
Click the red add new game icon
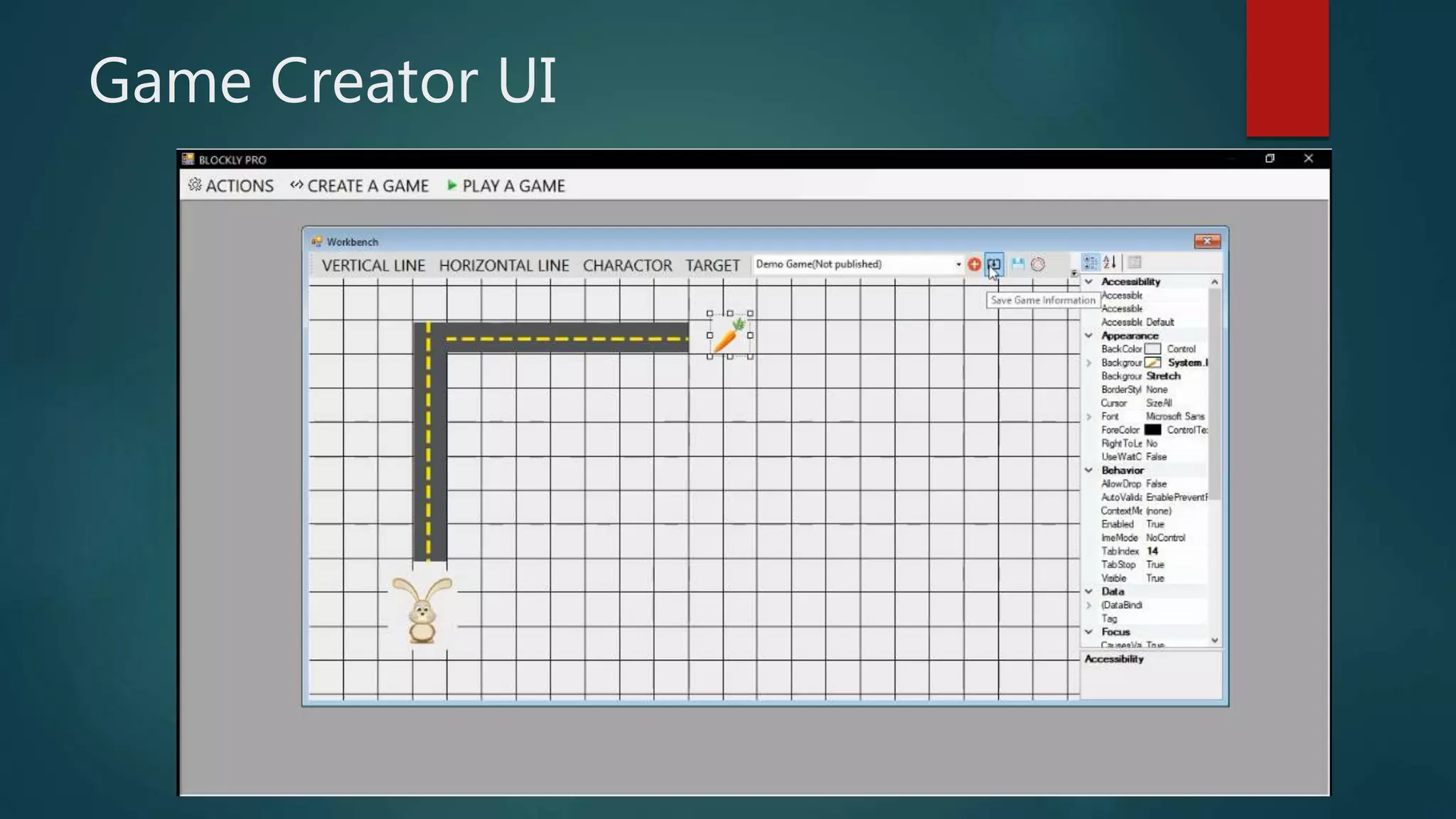[974, 264]
